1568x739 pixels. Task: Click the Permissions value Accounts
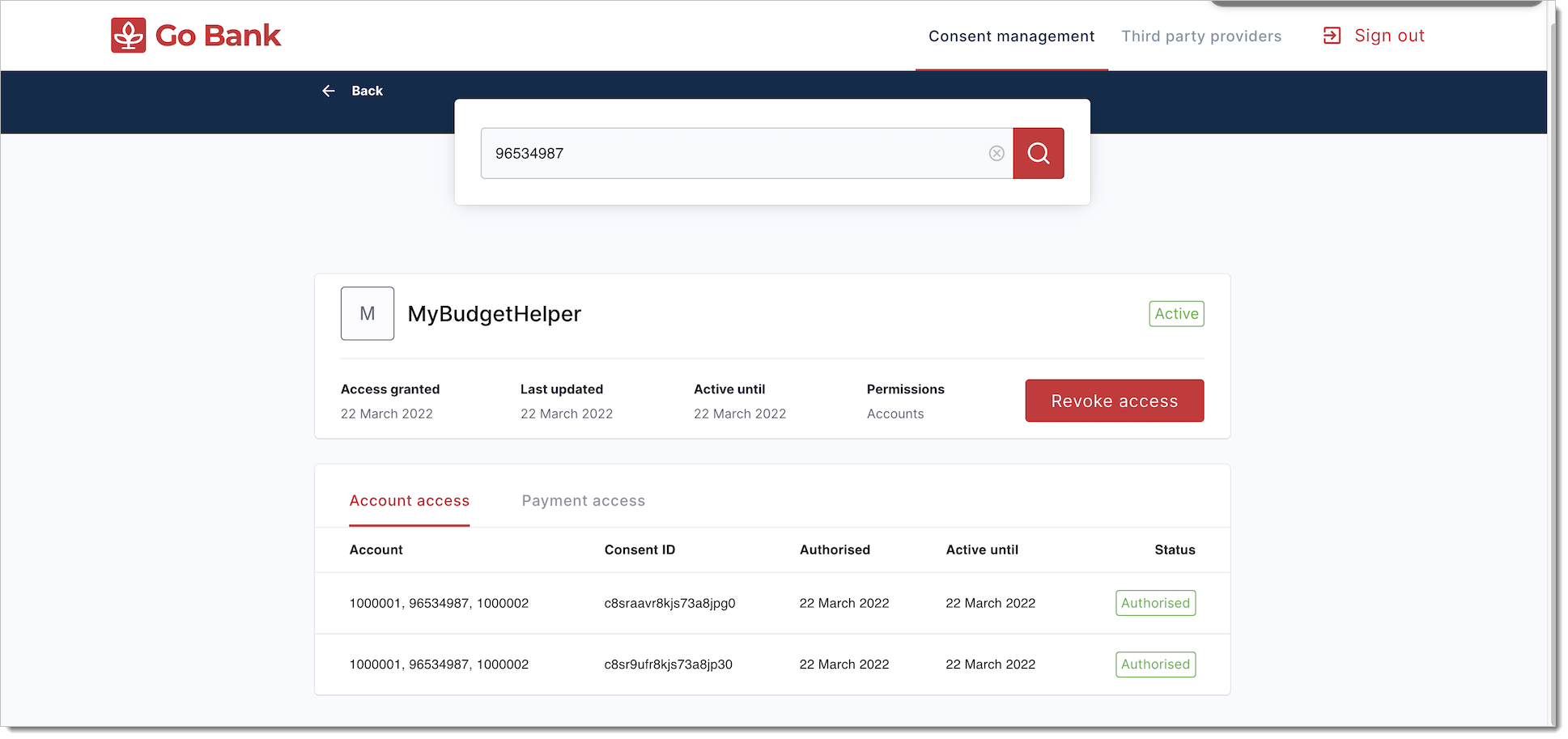click(x=895, y=414)
